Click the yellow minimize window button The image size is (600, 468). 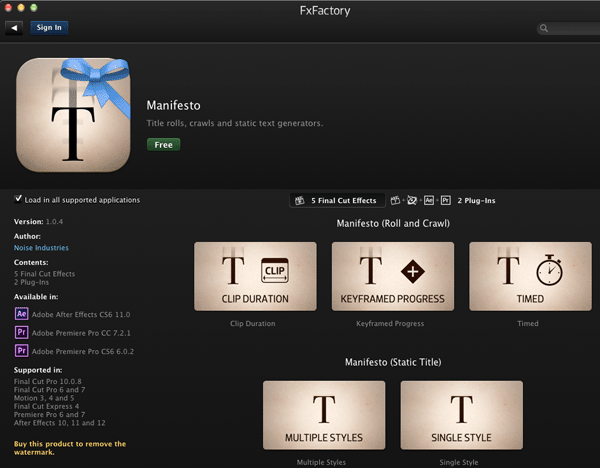point(21,7)
